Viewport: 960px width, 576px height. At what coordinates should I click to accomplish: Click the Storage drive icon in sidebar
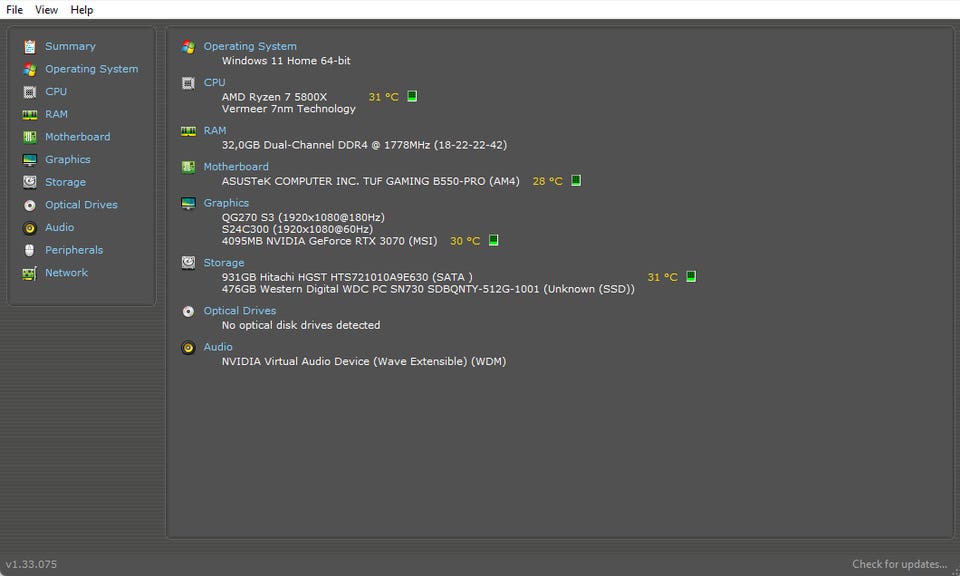(29, 182)
